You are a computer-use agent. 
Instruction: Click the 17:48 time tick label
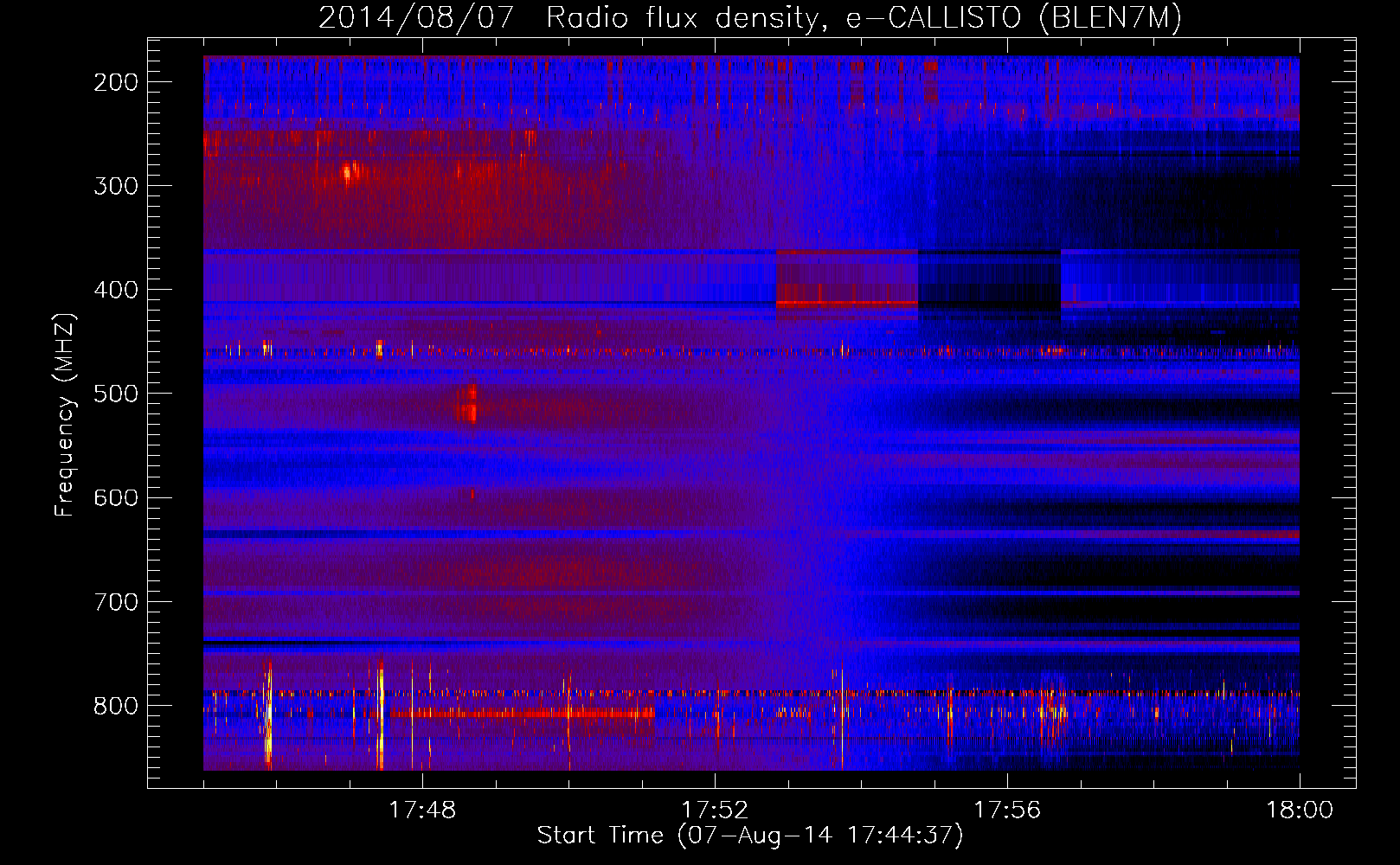click(x=422, y=810)
